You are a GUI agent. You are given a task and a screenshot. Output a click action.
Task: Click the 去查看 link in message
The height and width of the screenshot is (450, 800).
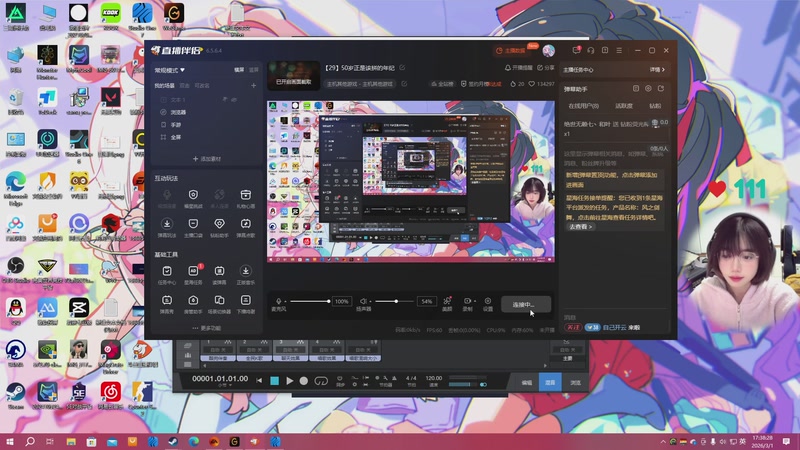click(x=580, y=227)
